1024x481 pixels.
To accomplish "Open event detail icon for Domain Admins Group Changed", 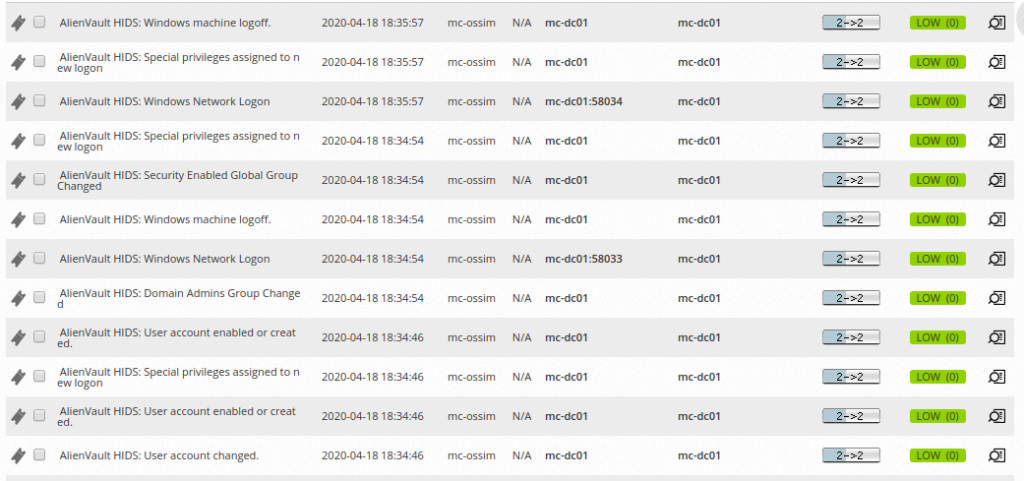I will [996, 298].
